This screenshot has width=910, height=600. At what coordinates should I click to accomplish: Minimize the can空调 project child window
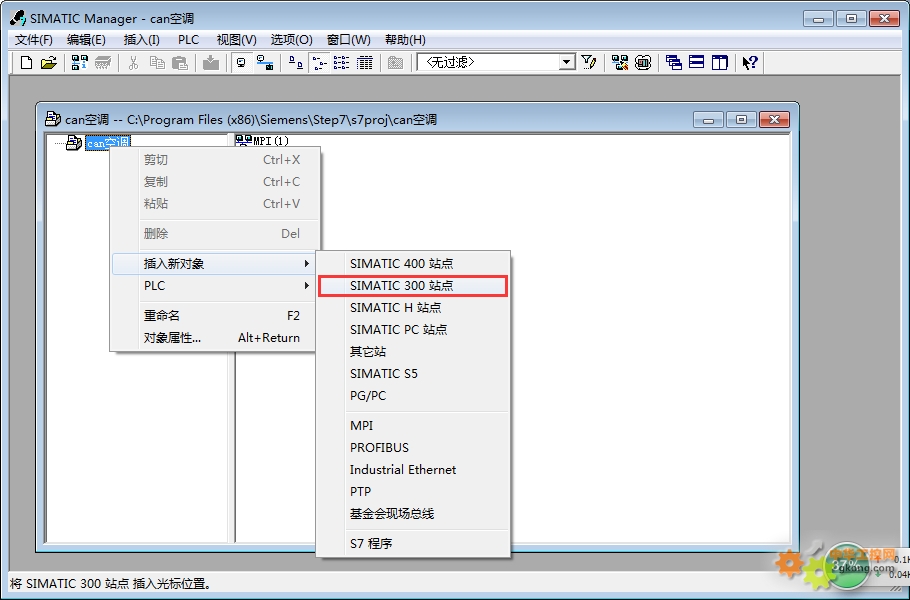click(x=708, y=120)
